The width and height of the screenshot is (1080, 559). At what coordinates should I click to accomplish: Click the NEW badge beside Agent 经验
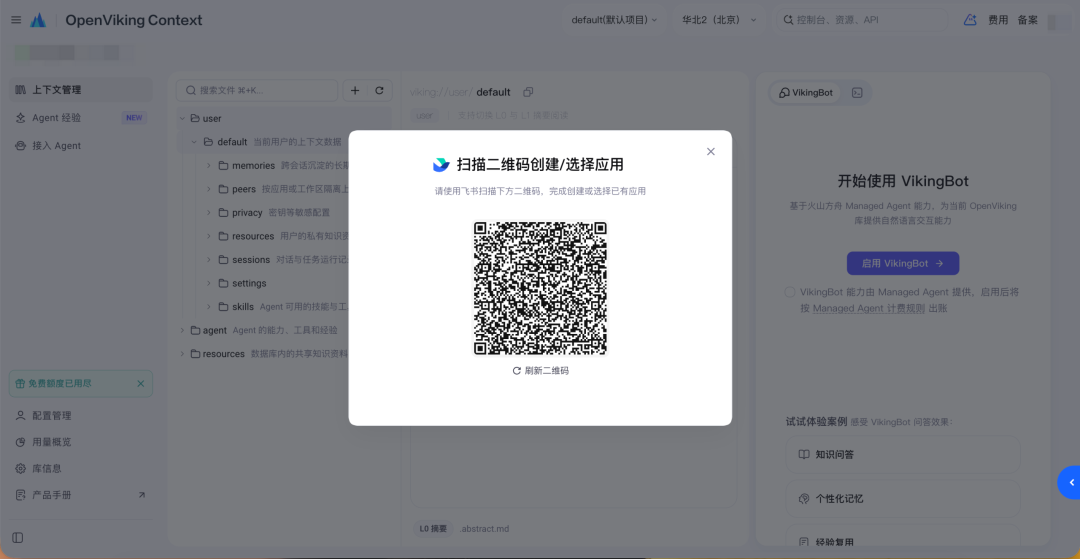coord(134,118)
